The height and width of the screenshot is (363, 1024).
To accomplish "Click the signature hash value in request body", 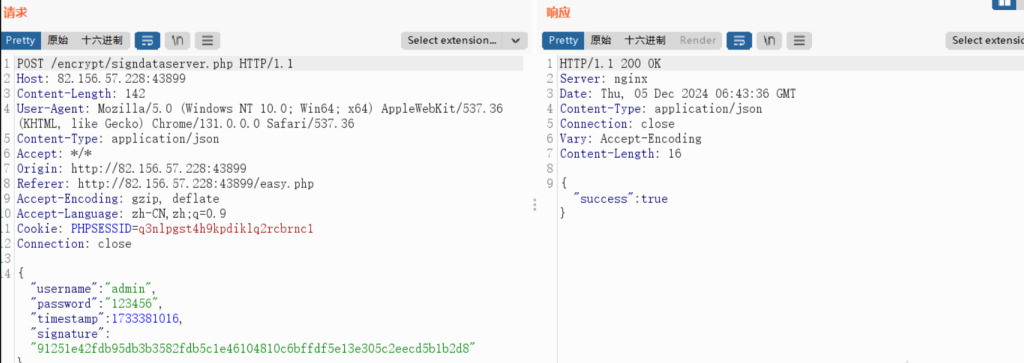I will point(253,349).
